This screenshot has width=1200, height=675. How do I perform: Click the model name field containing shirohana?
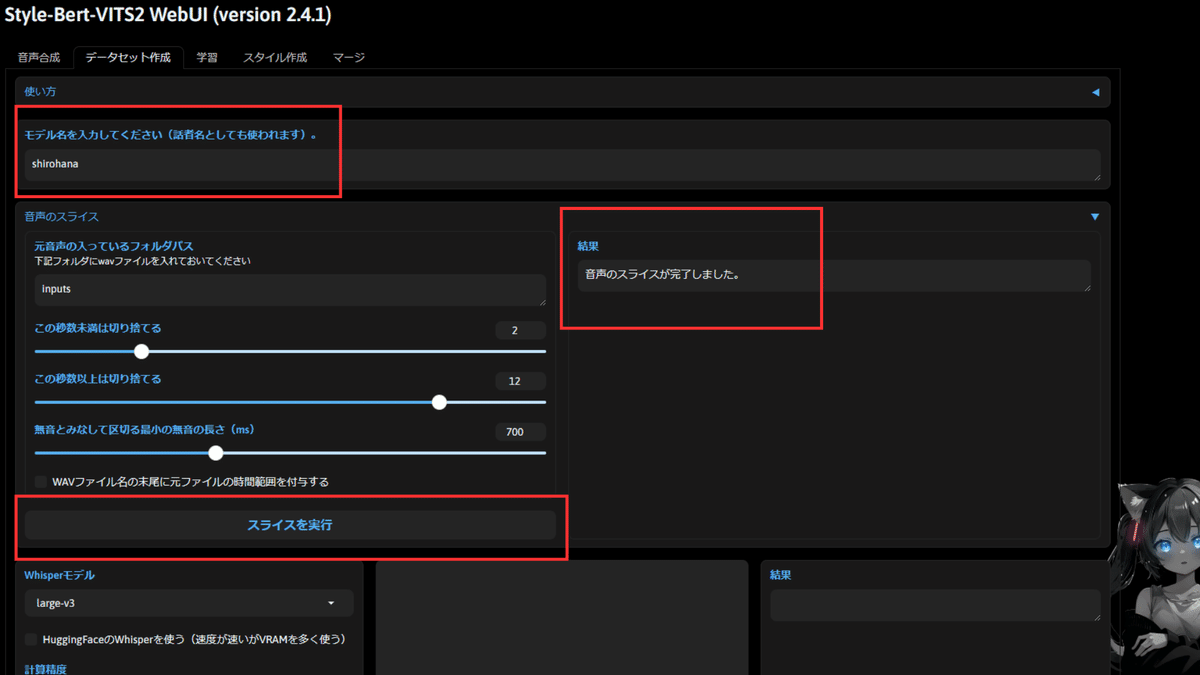(562, 165)
